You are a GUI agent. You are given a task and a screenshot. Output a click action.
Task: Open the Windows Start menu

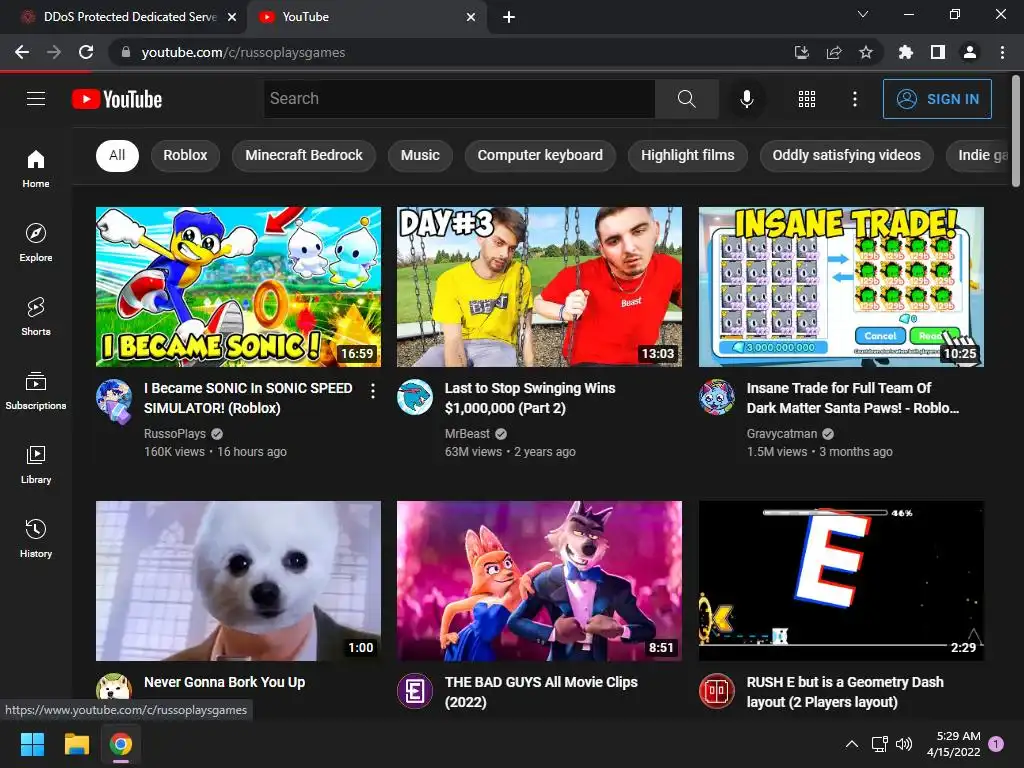pos(32,744)
